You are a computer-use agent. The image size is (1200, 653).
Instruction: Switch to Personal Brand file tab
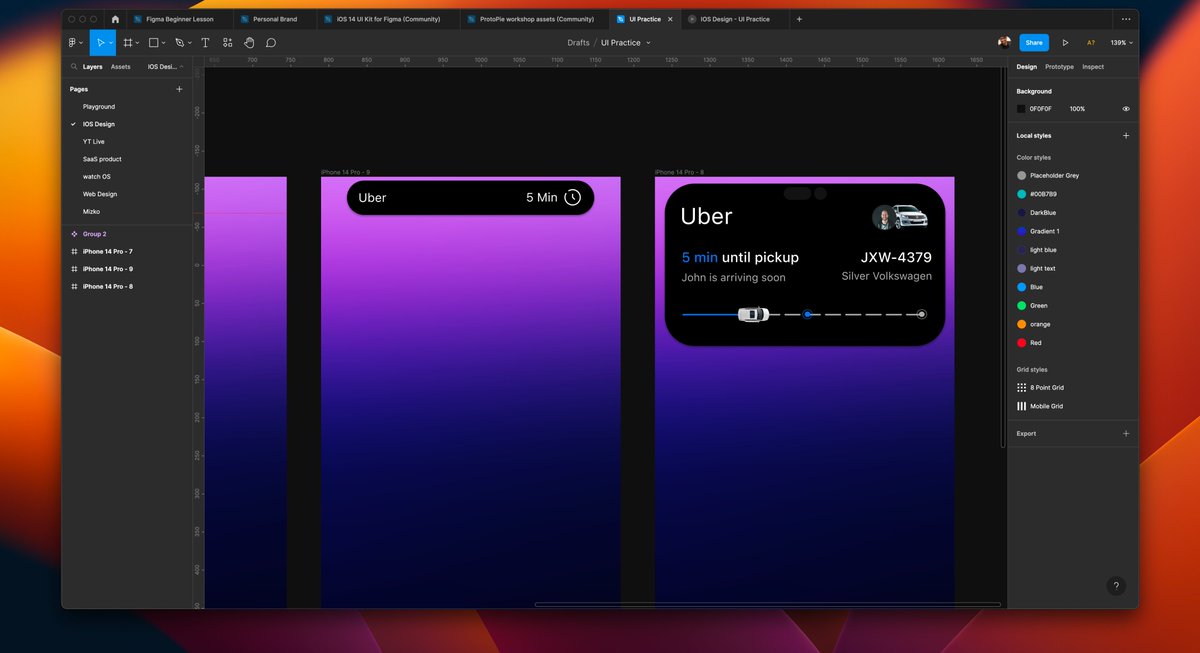[274, 19]
